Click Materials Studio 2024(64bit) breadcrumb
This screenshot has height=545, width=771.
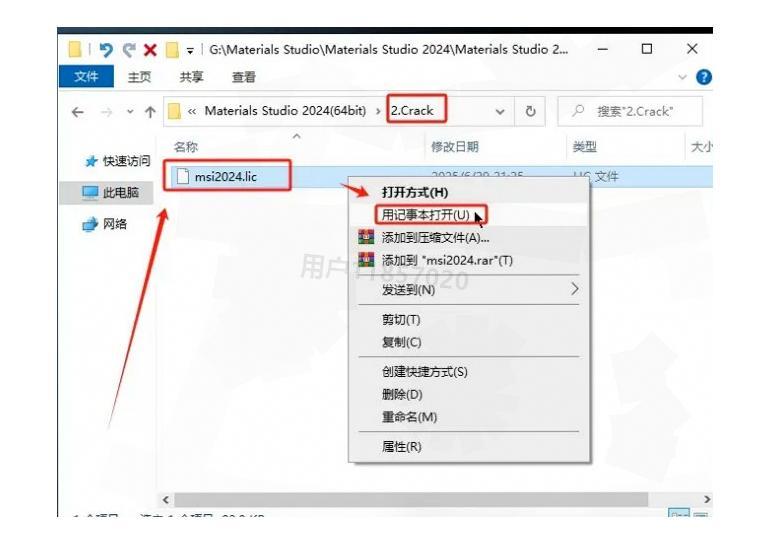pyautogui.click(x=285, y=111)
